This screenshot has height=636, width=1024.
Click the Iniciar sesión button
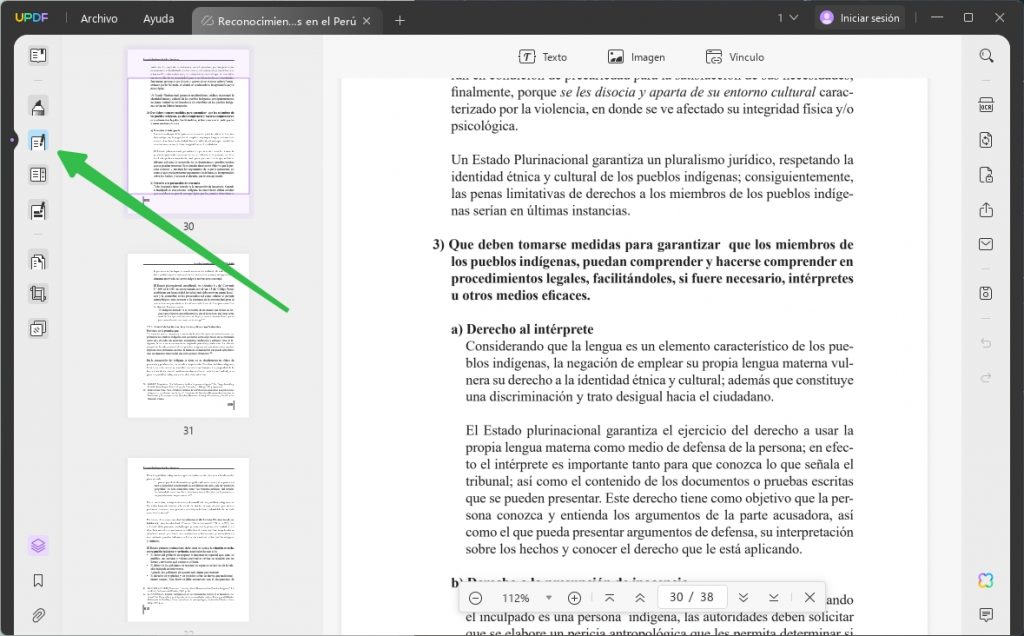click(862, 17)
